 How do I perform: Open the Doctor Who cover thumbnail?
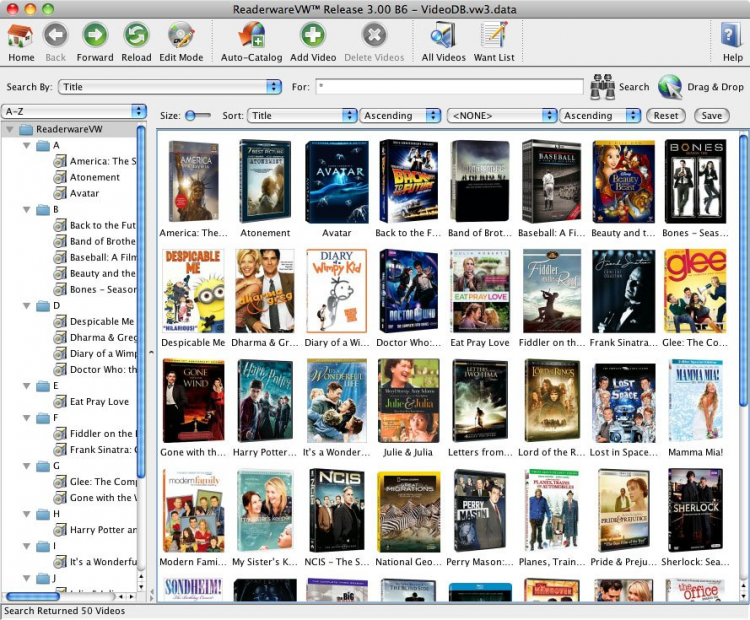[408, 291]
